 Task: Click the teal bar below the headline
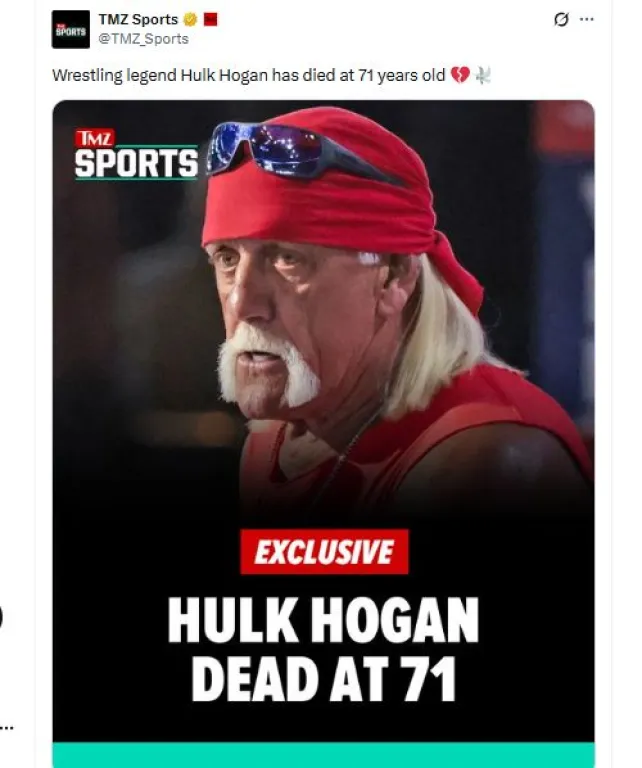(323, 755)
